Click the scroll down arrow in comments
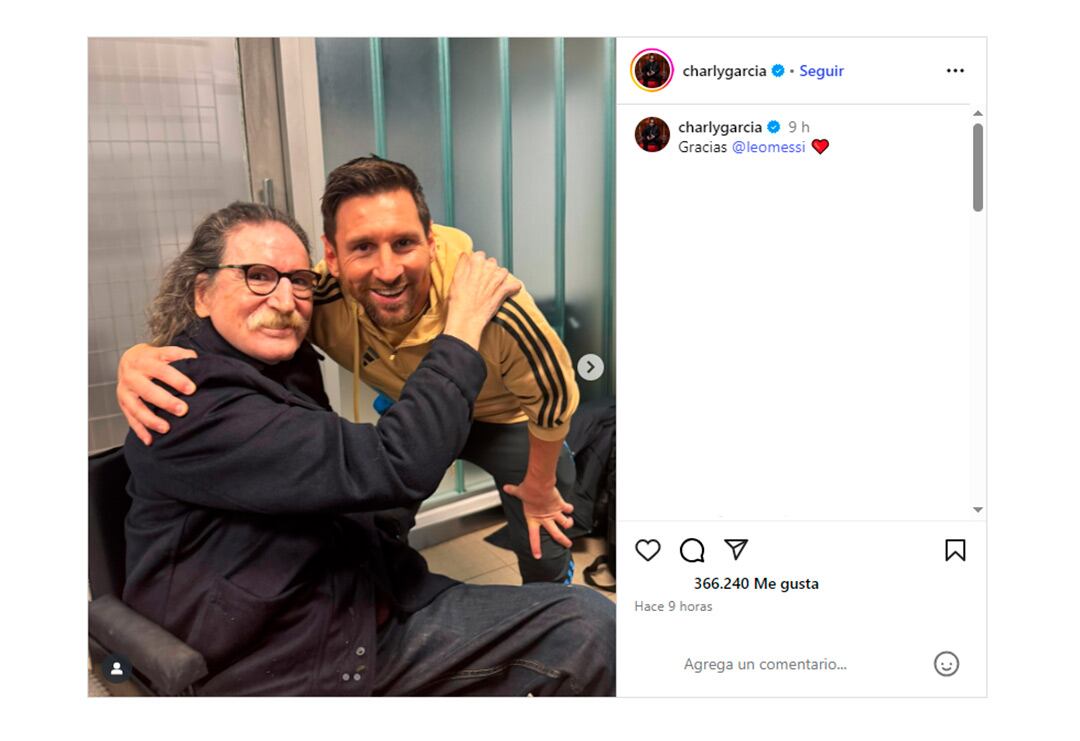1080x741 pixels. 977,510
